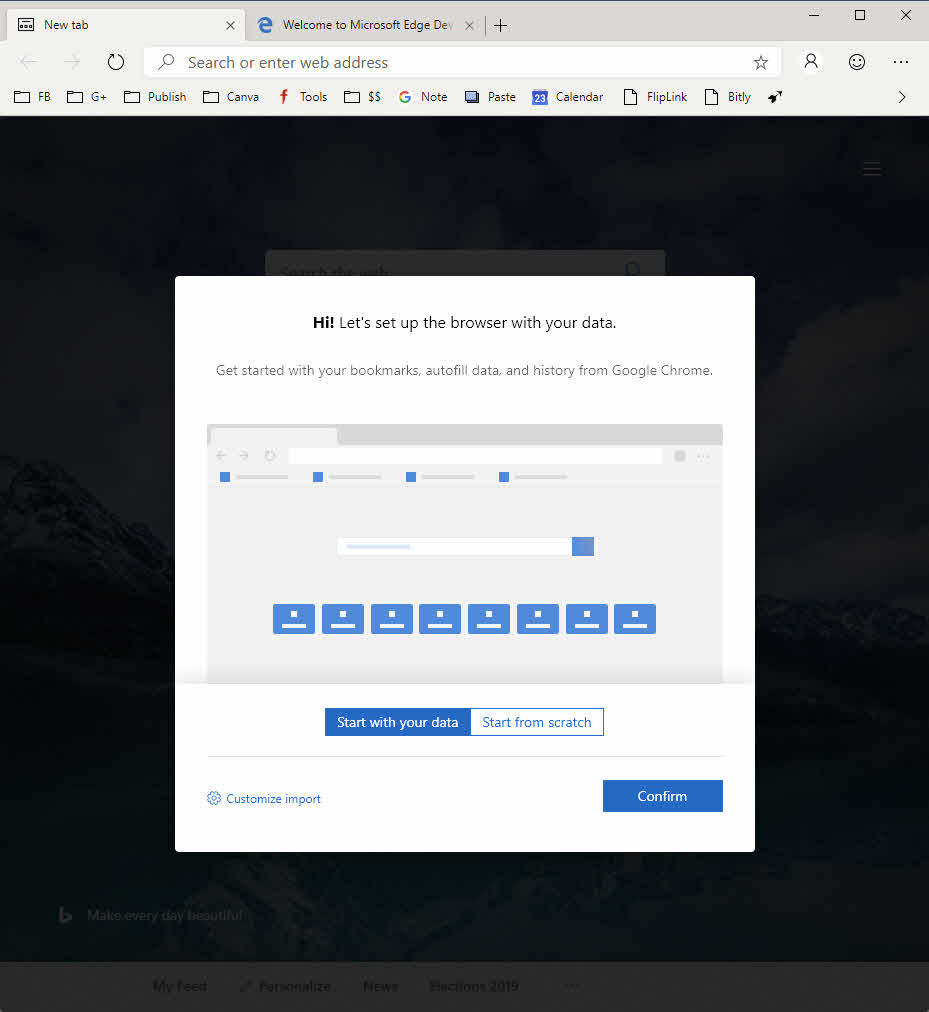Open a new tab with plus icon
This screenshot has height=1012, width=929.
click(500, 25)
